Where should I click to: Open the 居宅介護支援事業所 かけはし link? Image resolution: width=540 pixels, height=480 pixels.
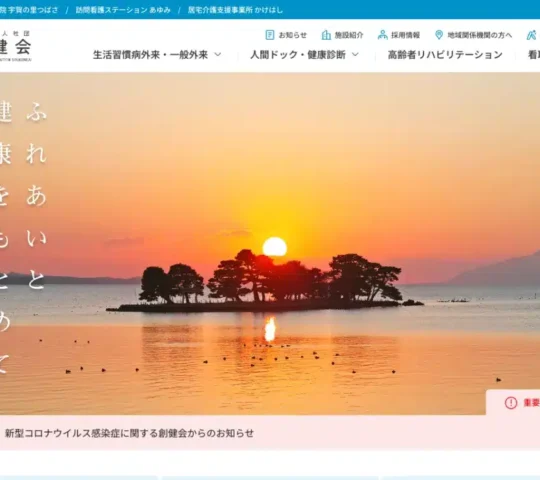click(x=235, y=10)
